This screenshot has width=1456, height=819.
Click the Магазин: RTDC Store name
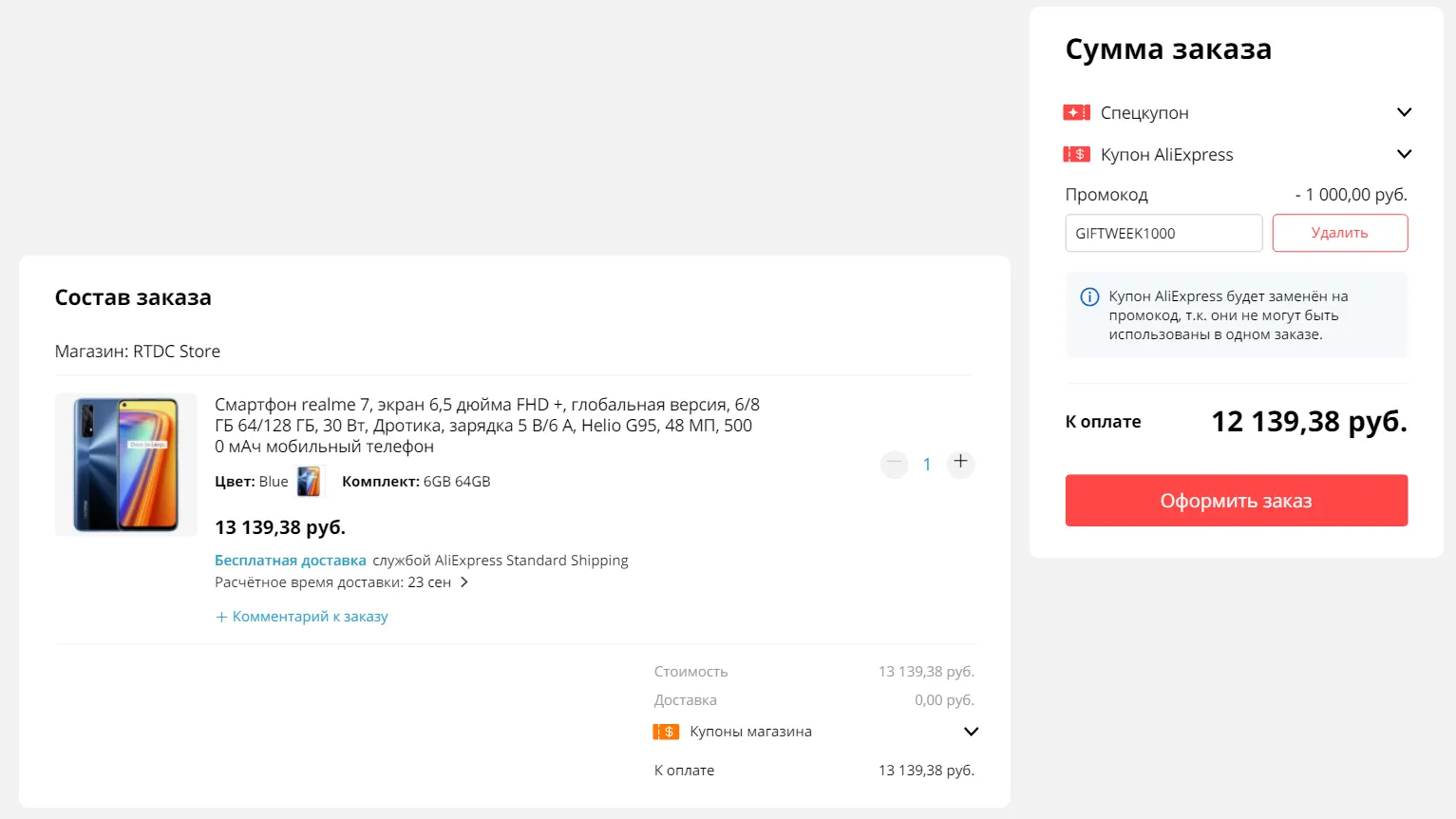coord(177,352)
